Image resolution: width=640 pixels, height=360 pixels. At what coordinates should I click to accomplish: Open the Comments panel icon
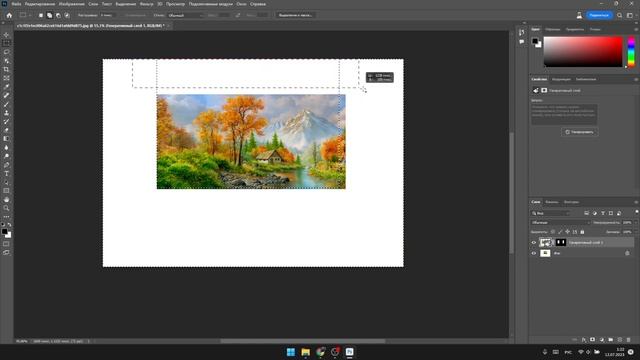(522, 42)
